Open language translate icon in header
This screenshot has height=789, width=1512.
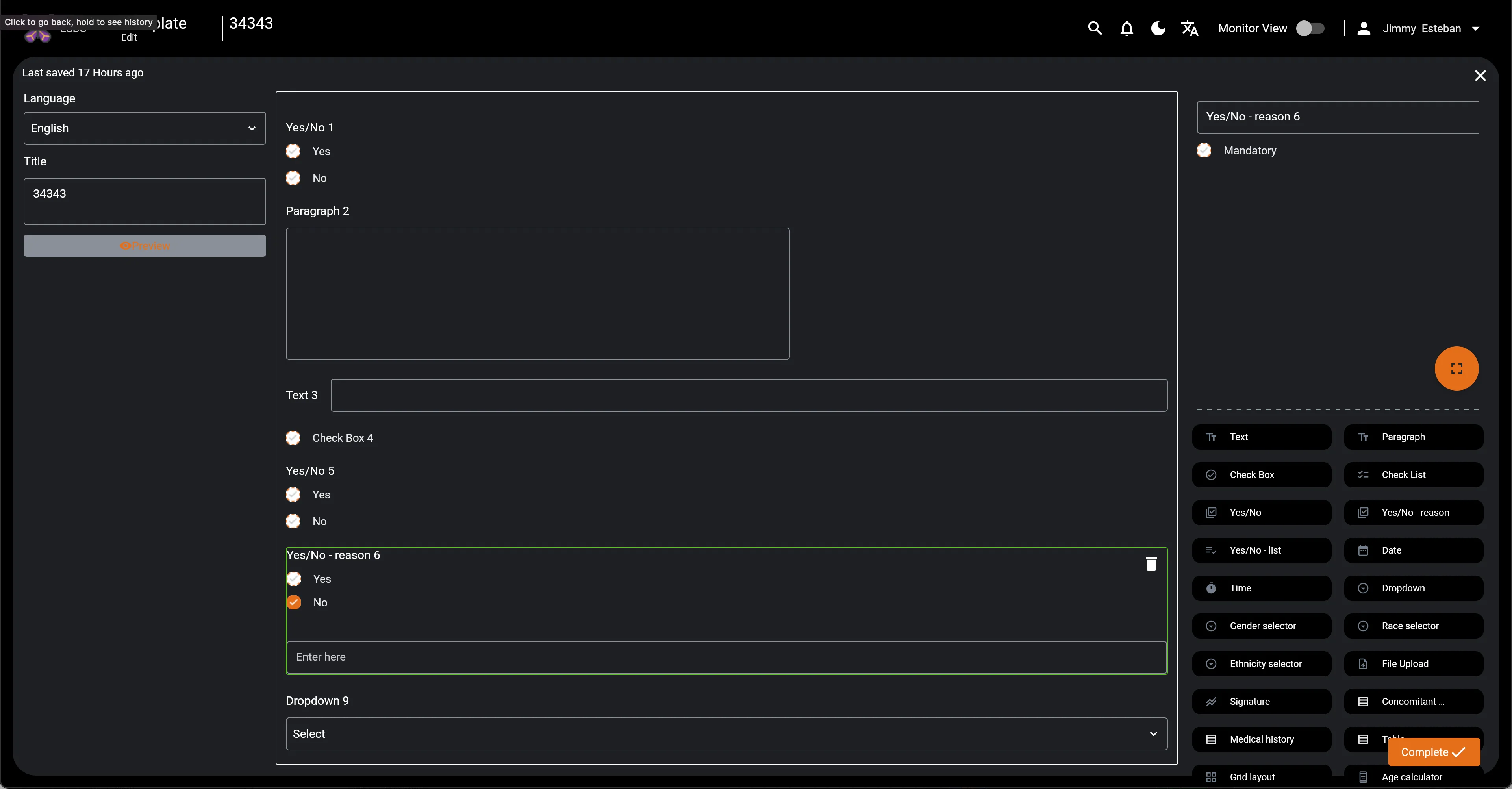pos(1190,28)
